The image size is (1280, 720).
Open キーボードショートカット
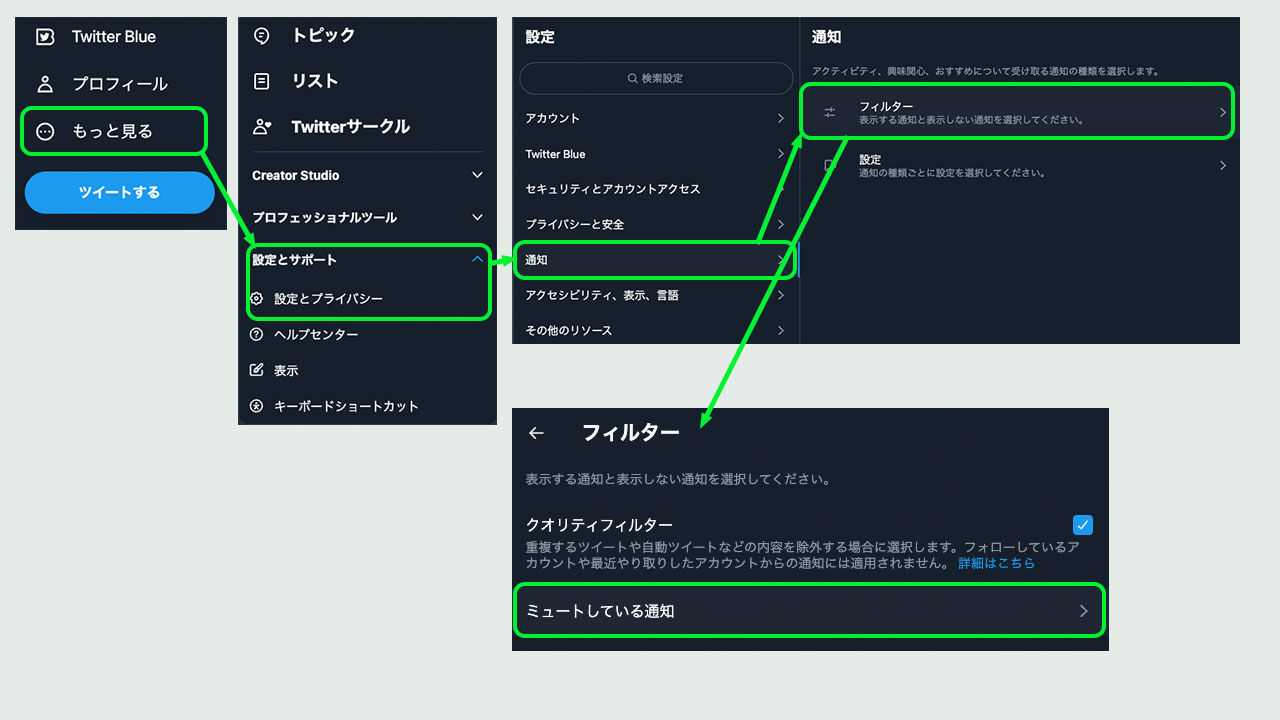coord(346,406)
